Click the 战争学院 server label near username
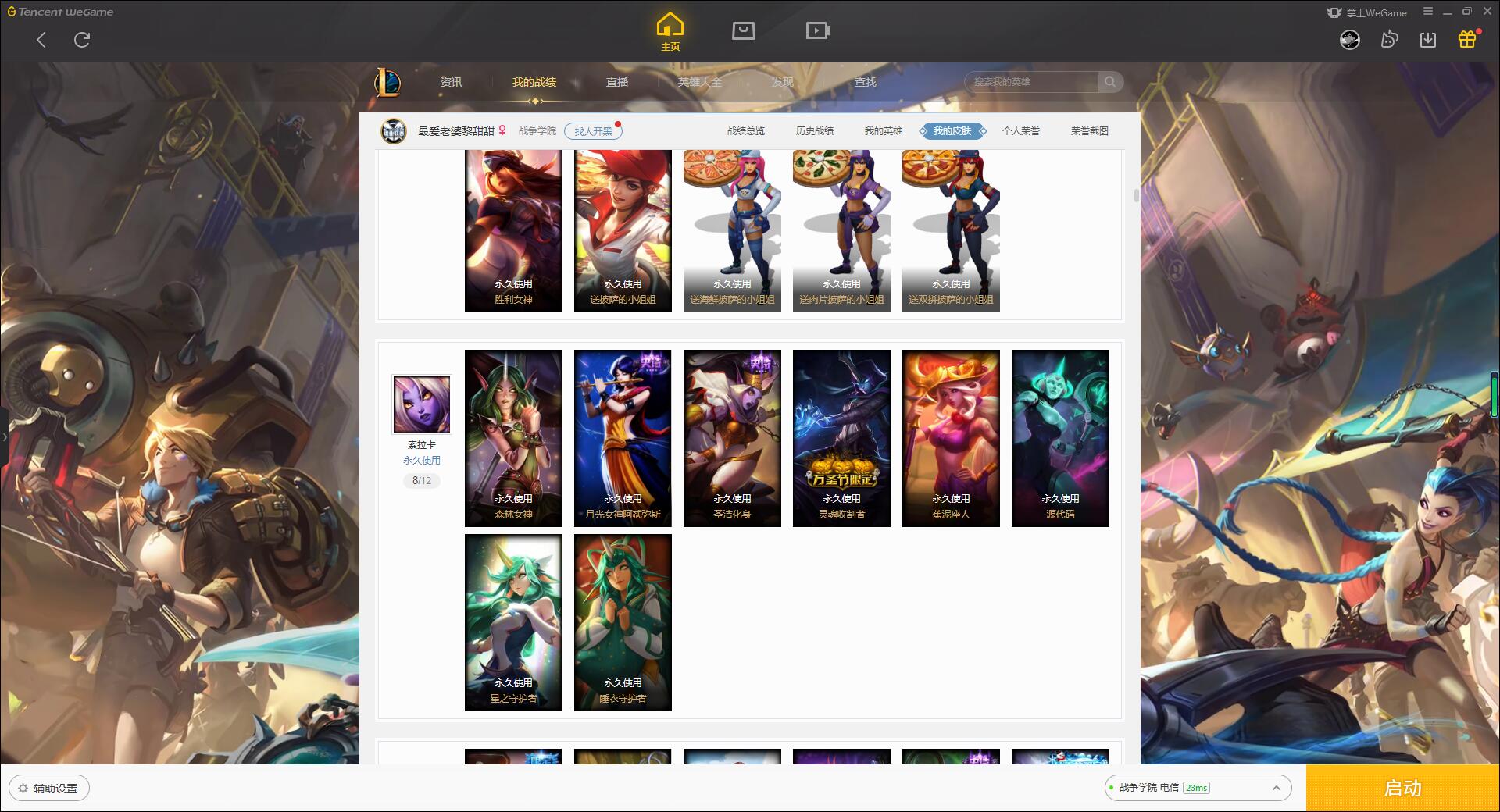1500x812 pixels. coord(537,131)
